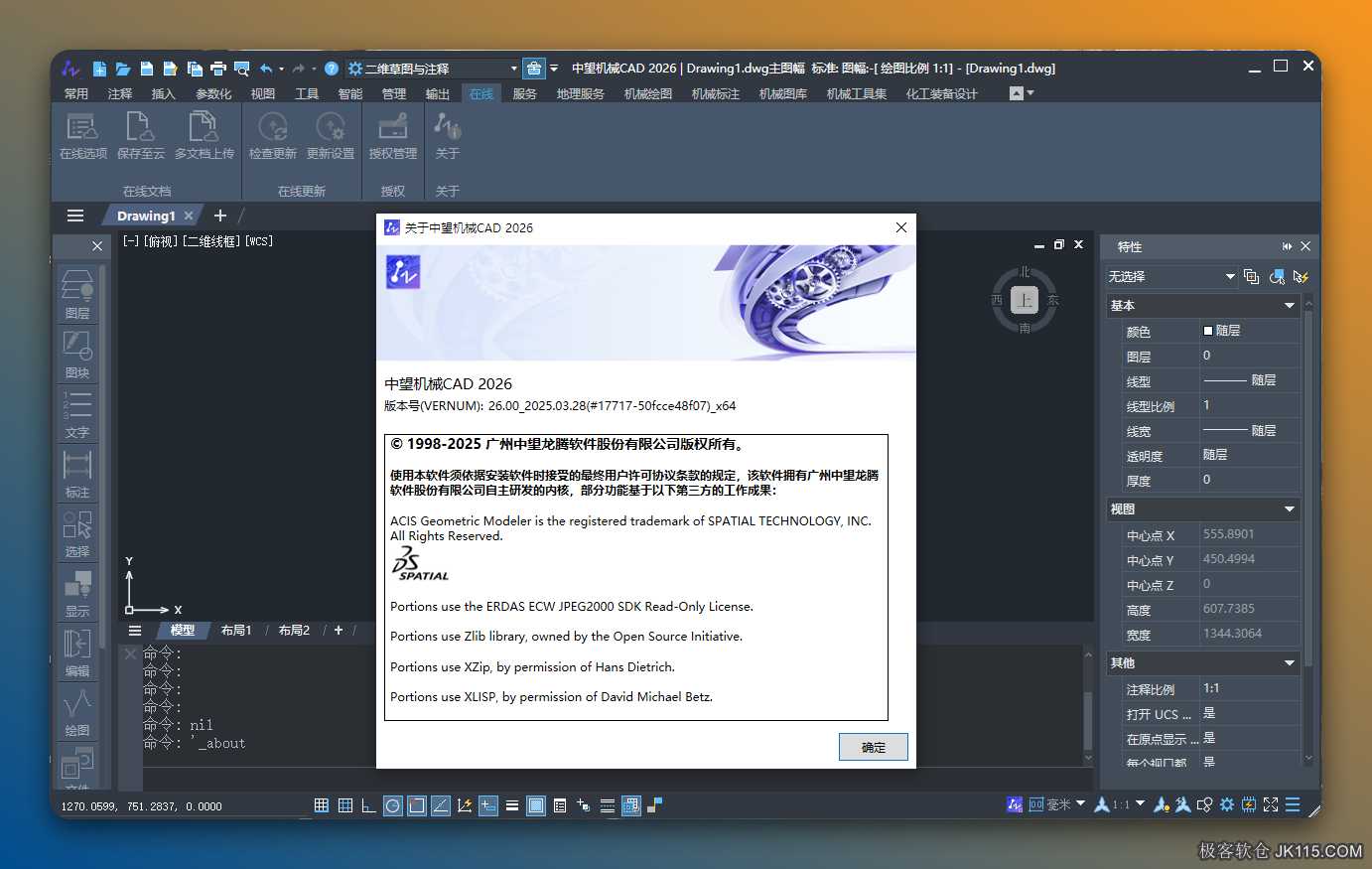Click 确定 in the About dialog
Image resolution: width=1372 pixels, height=869 pixels.
pyautogui.click(x=874, y=747)
